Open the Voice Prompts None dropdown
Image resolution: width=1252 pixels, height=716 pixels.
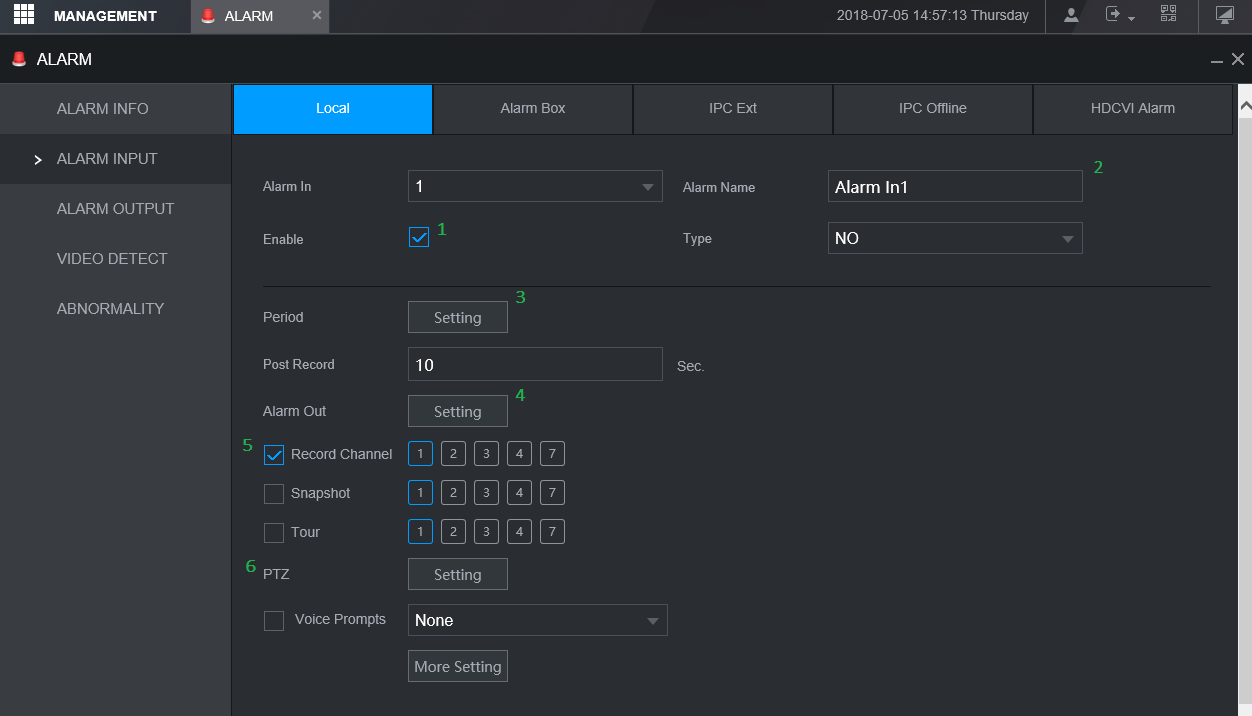(x=537, y=620)
